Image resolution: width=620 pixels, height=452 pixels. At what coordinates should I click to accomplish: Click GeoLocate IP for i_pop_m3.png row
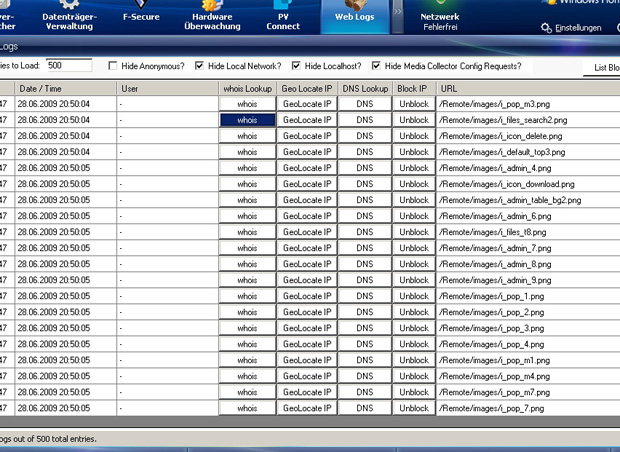pos(307,104)
